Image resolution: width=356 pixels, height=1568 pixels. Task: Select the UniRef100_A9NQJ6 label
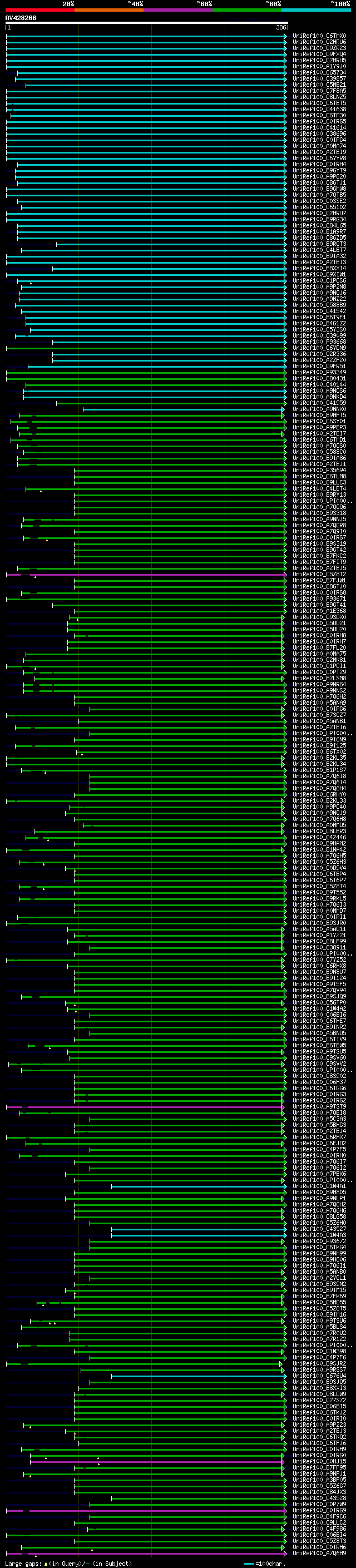click(x=319, y=293)
